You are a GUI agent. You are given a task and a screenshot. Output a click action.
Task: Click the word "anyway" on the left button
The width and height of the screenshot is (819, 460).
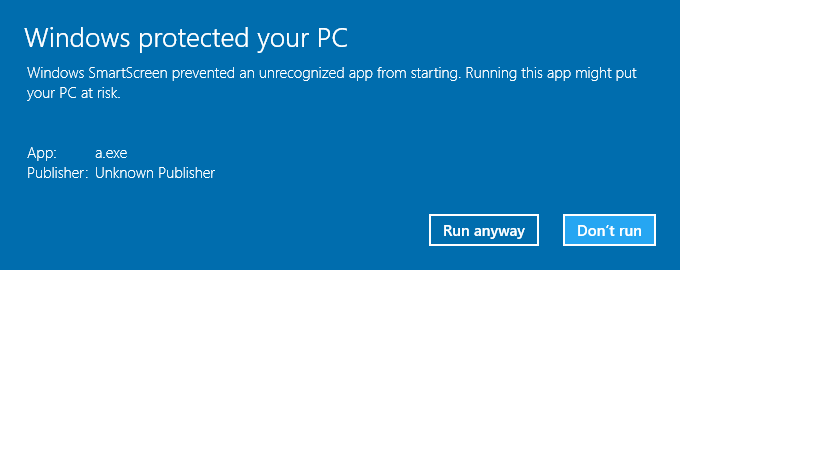point(499,231)
